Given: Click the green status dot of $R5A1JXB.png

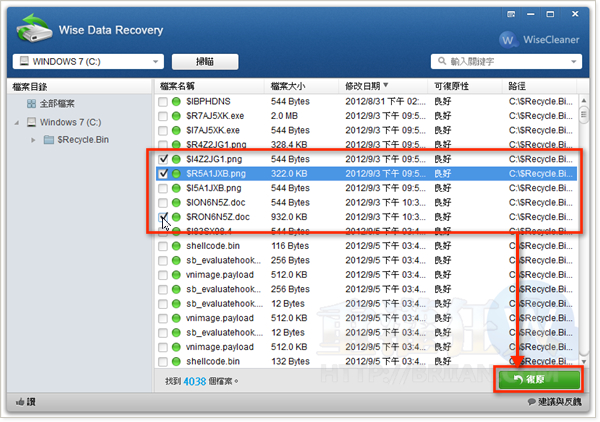Looking at the screenshot, I should [x=176, y=174].
